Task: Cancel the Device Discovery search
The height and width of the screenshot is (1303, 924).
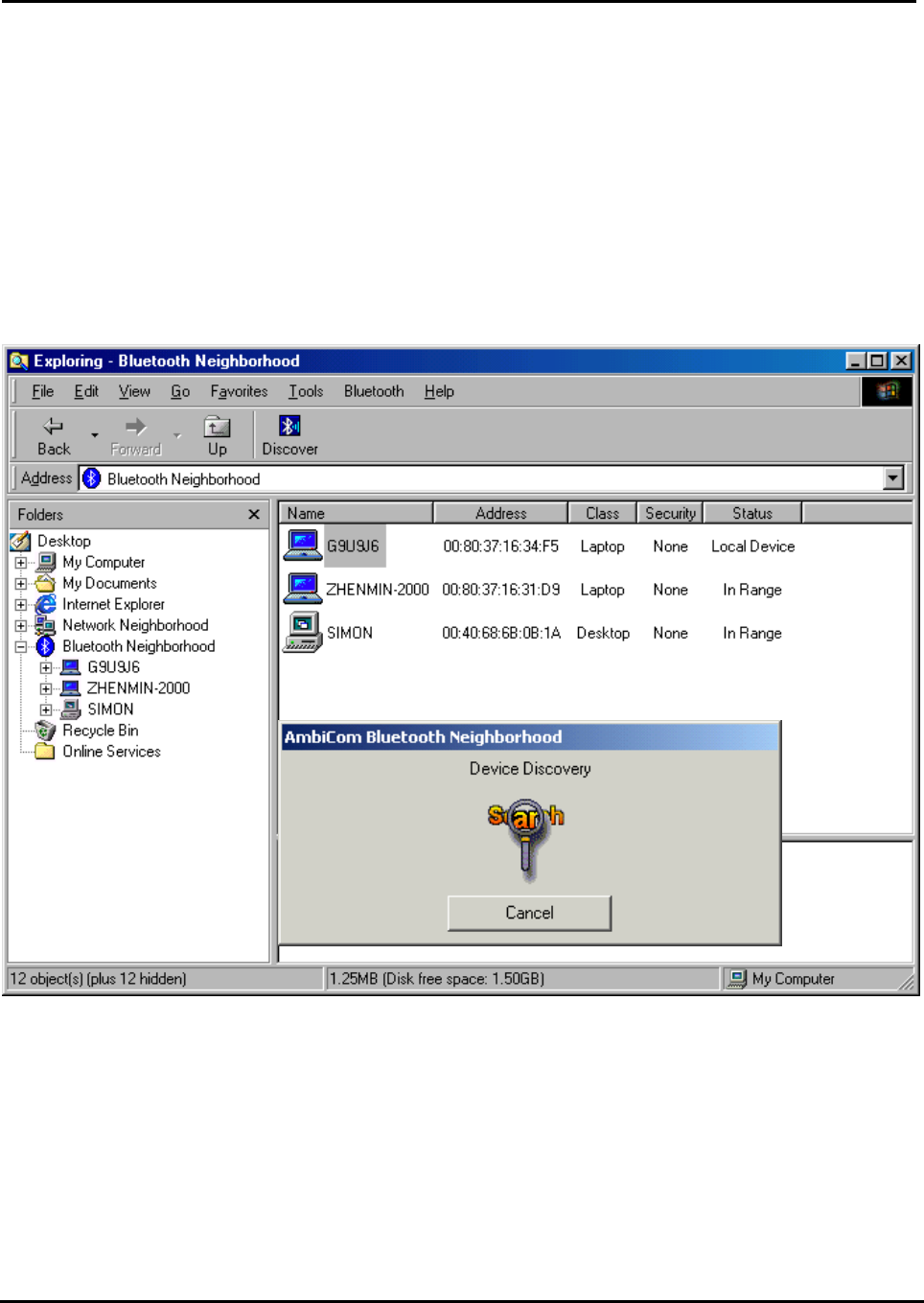Action: [529, 913]
